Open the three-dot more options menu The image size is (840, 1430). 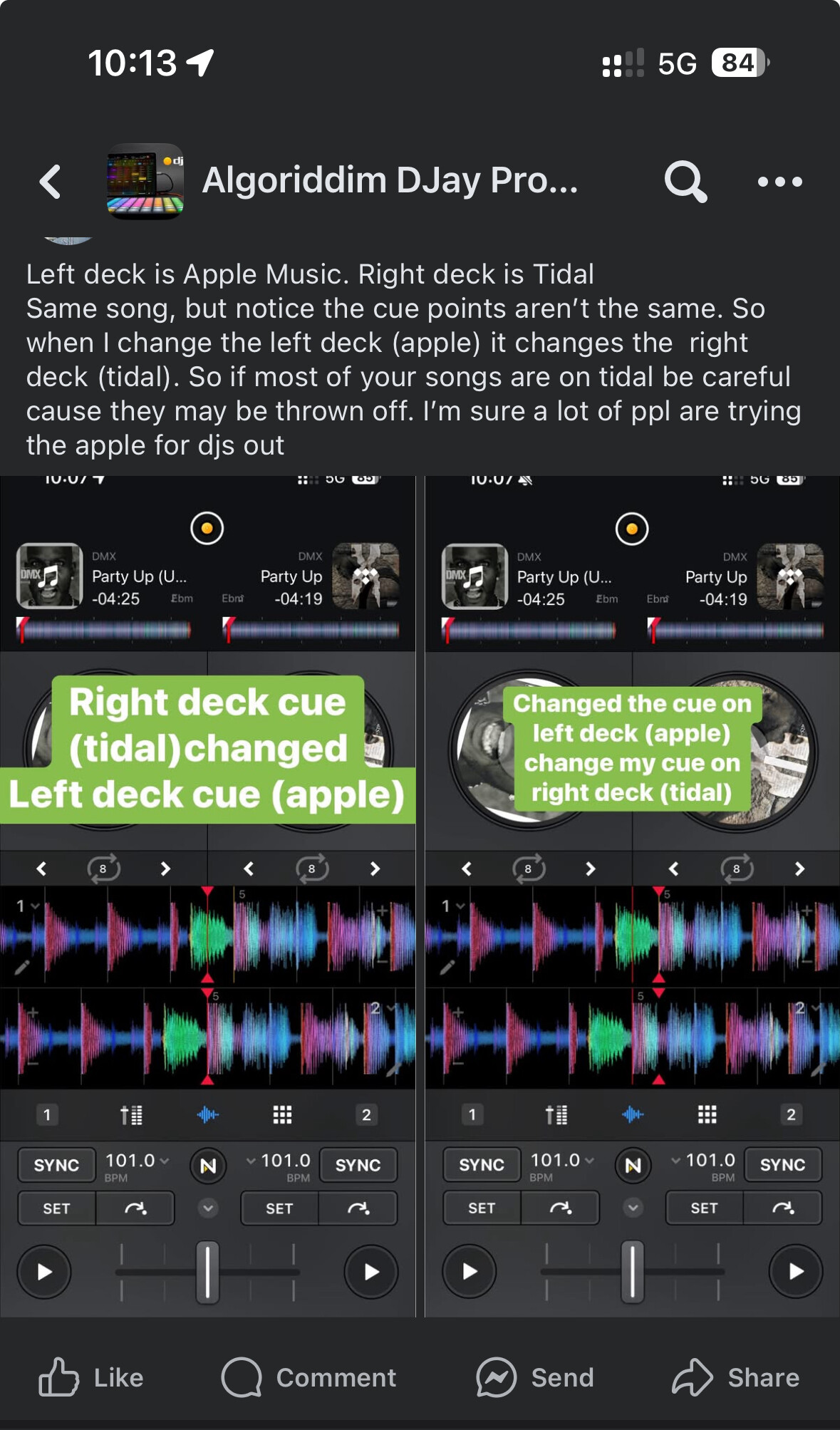click(779, 182)
